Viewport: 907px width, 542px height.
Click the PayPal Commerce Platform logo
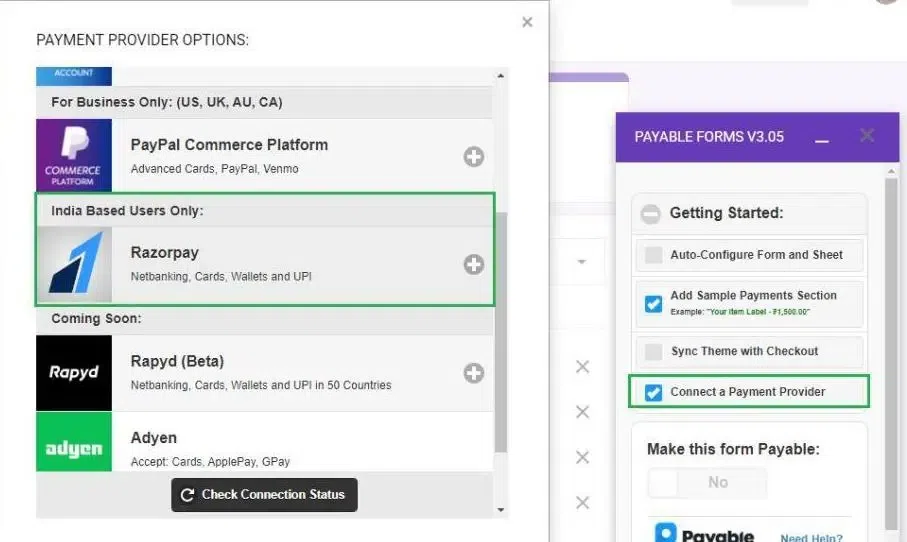(74, 156)
